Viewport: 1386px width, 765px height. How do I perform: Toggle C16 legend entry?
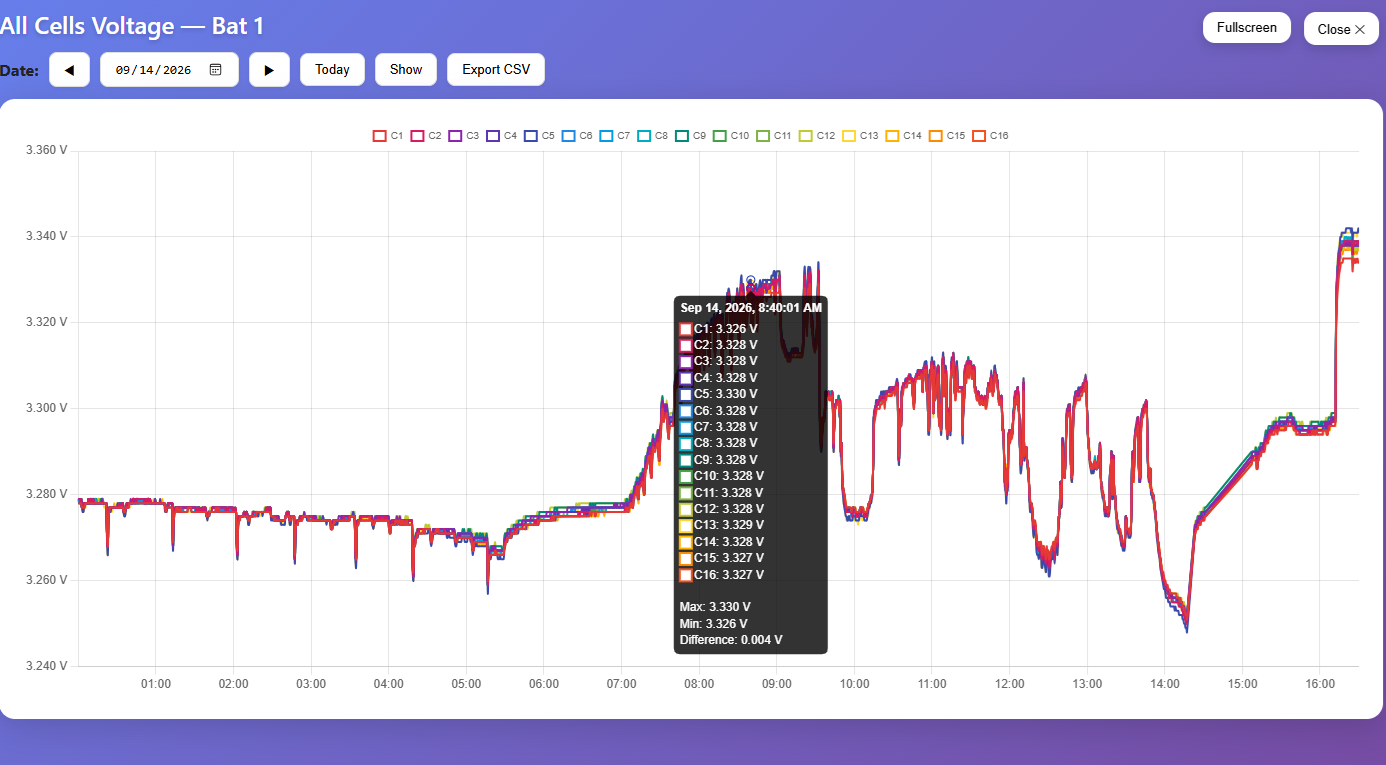tap(991, 135)
